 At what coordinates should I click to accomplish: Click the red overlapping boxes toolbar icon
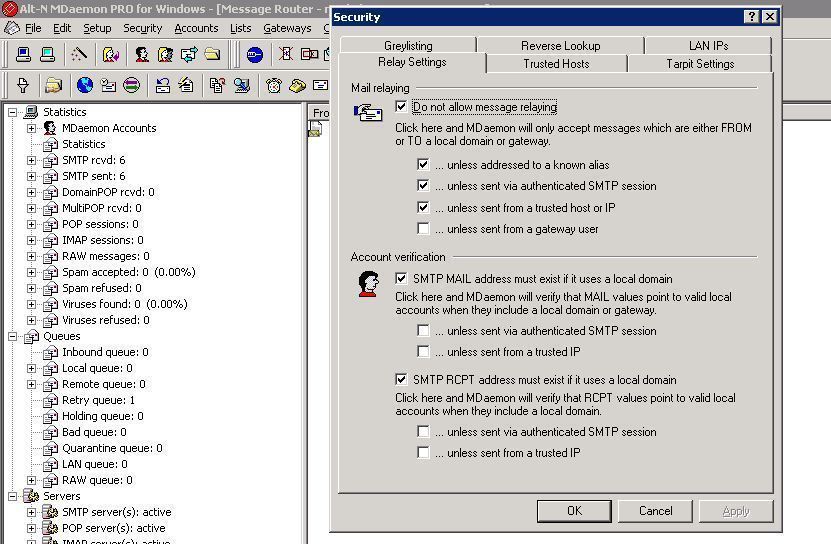point(309,54)
